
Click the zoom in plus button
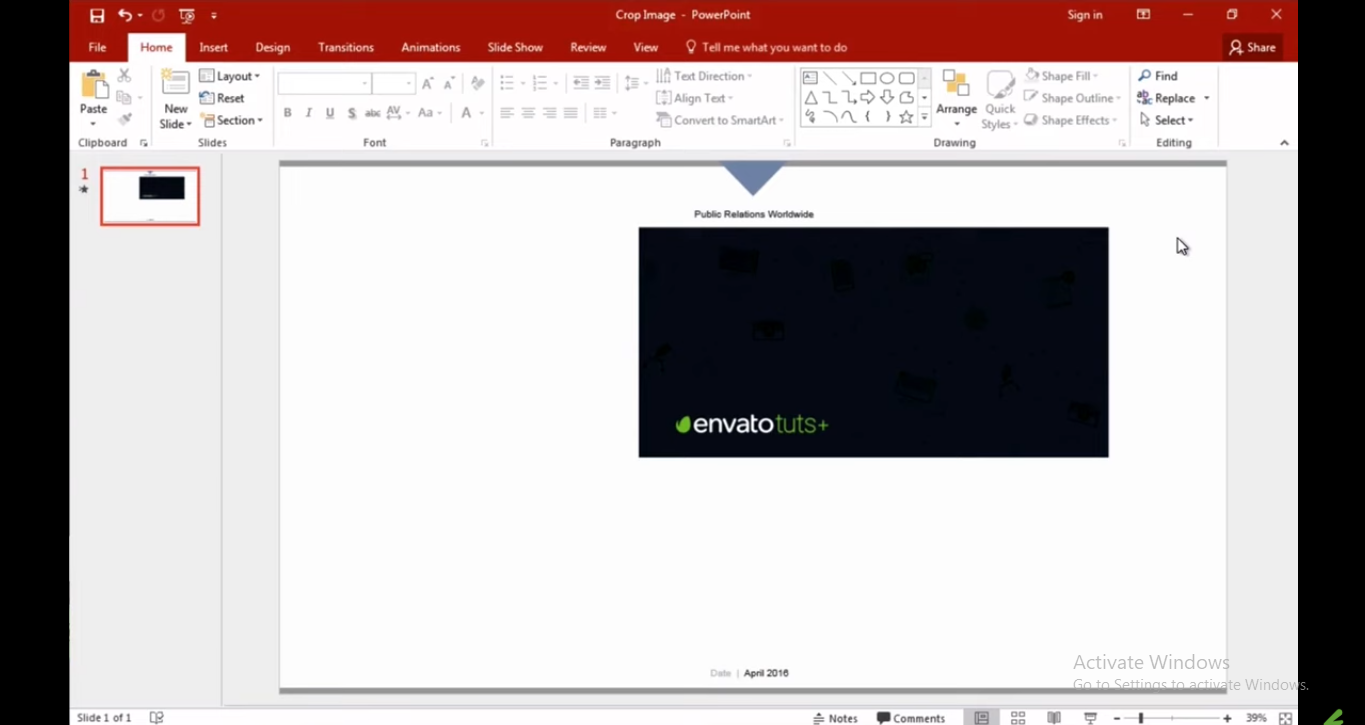[x=1227, y=718]
